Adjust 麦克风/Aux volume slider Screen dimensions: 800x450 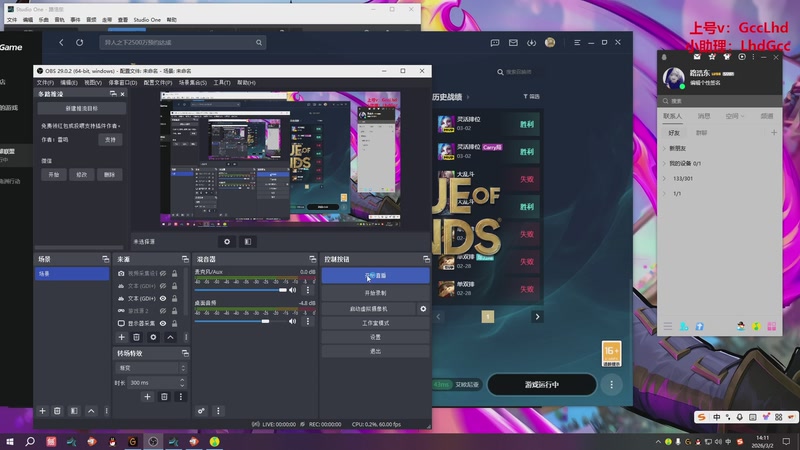241,290
